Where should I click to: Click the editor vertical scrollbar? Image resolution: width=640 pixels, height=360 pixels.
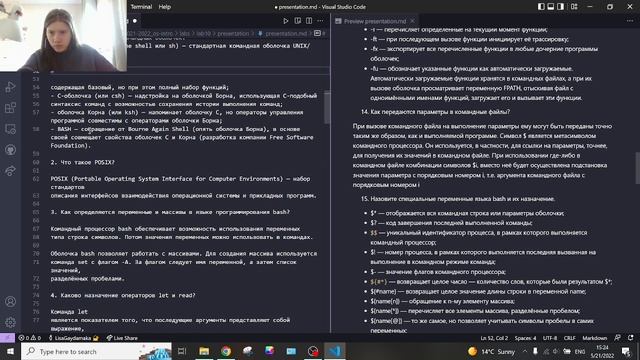tap(327, 107)
